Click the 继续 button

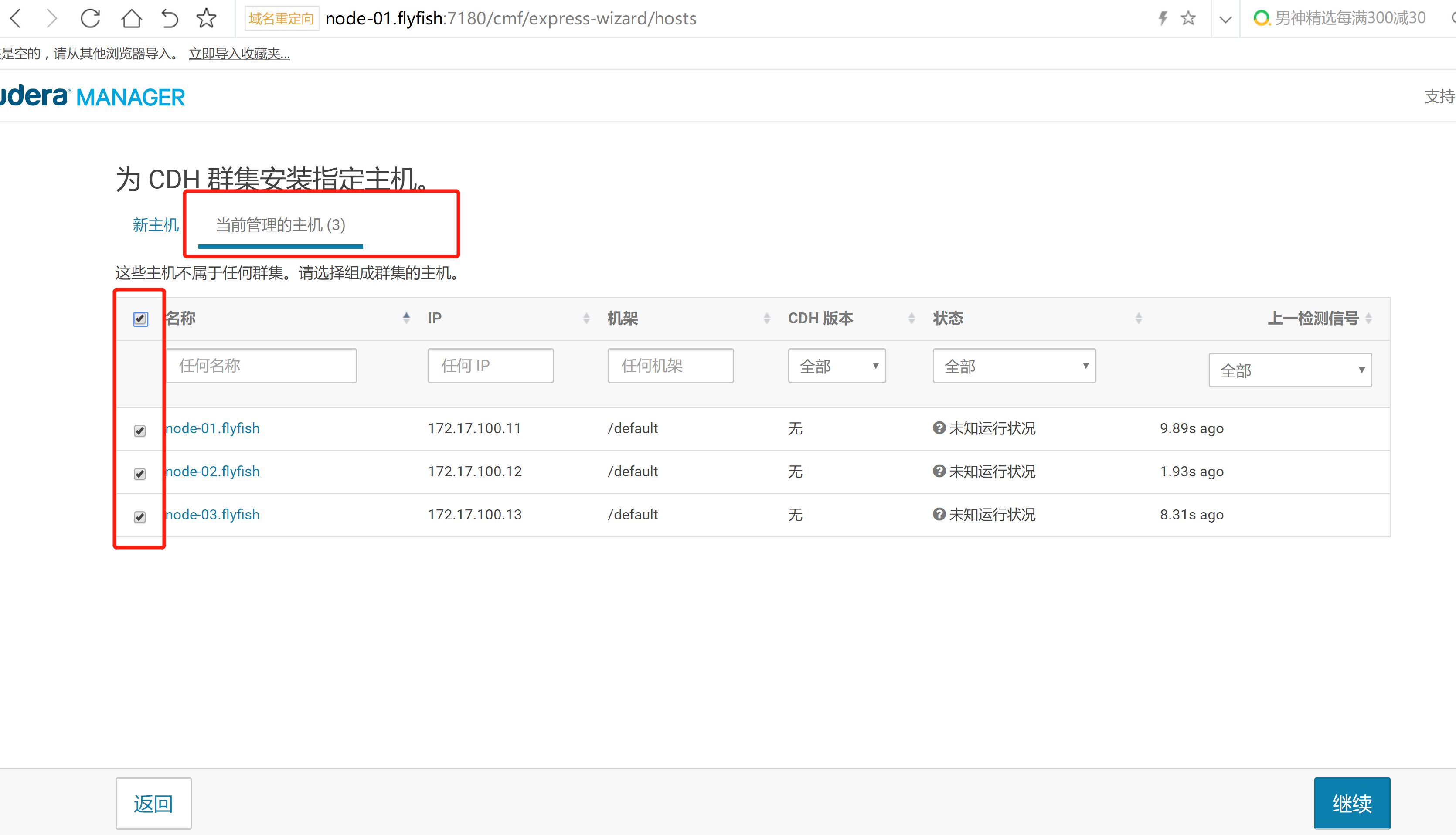1351,803
